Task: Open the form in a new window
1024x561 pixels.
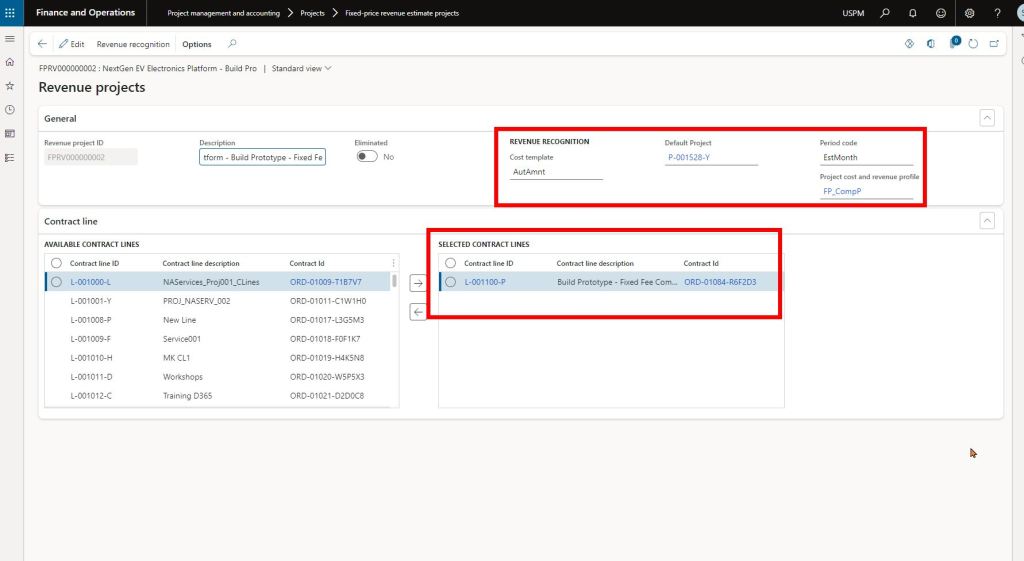Action: pyautogui.click(x=994, y=44)
